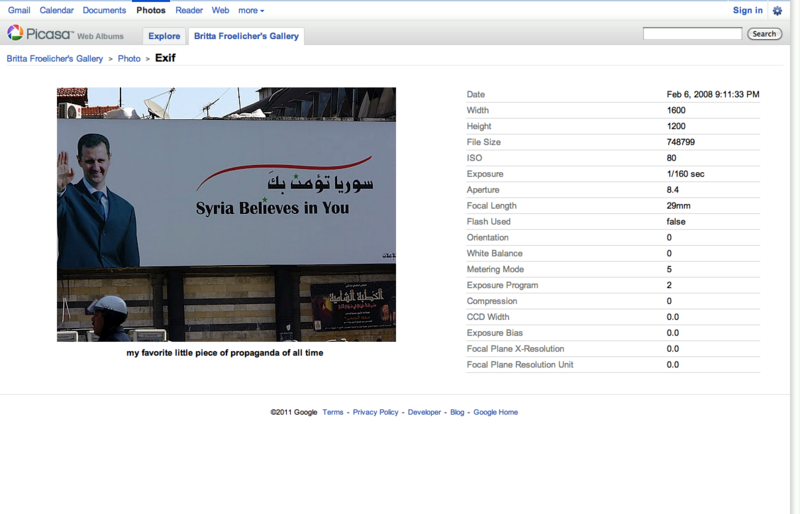Screen dimensions: 800x514
Task: Select the photo caption about propaganda
Action: point(225,353)
